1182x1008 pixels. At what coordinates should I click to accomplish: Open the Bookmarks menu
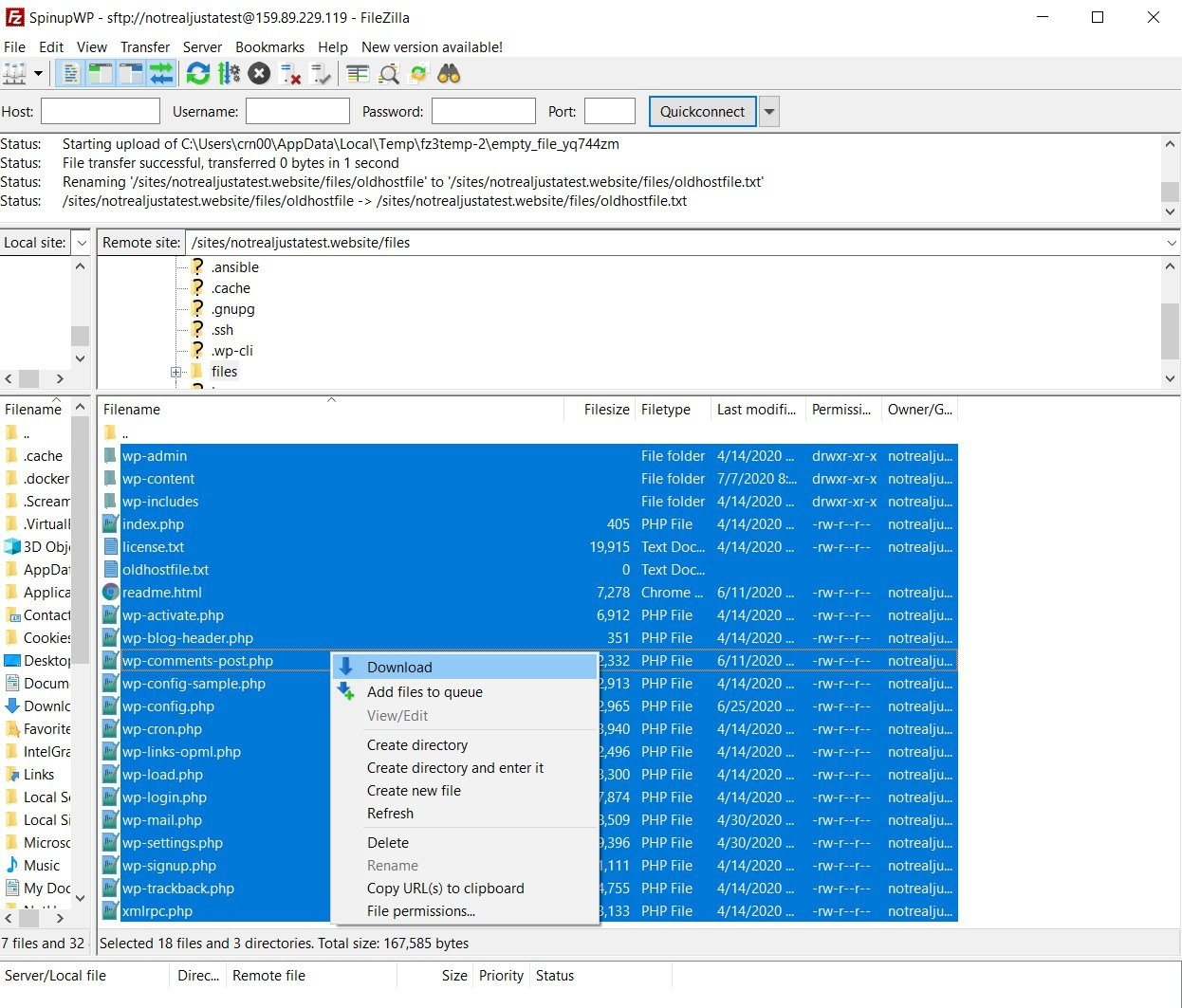click(x=269, y=46)
